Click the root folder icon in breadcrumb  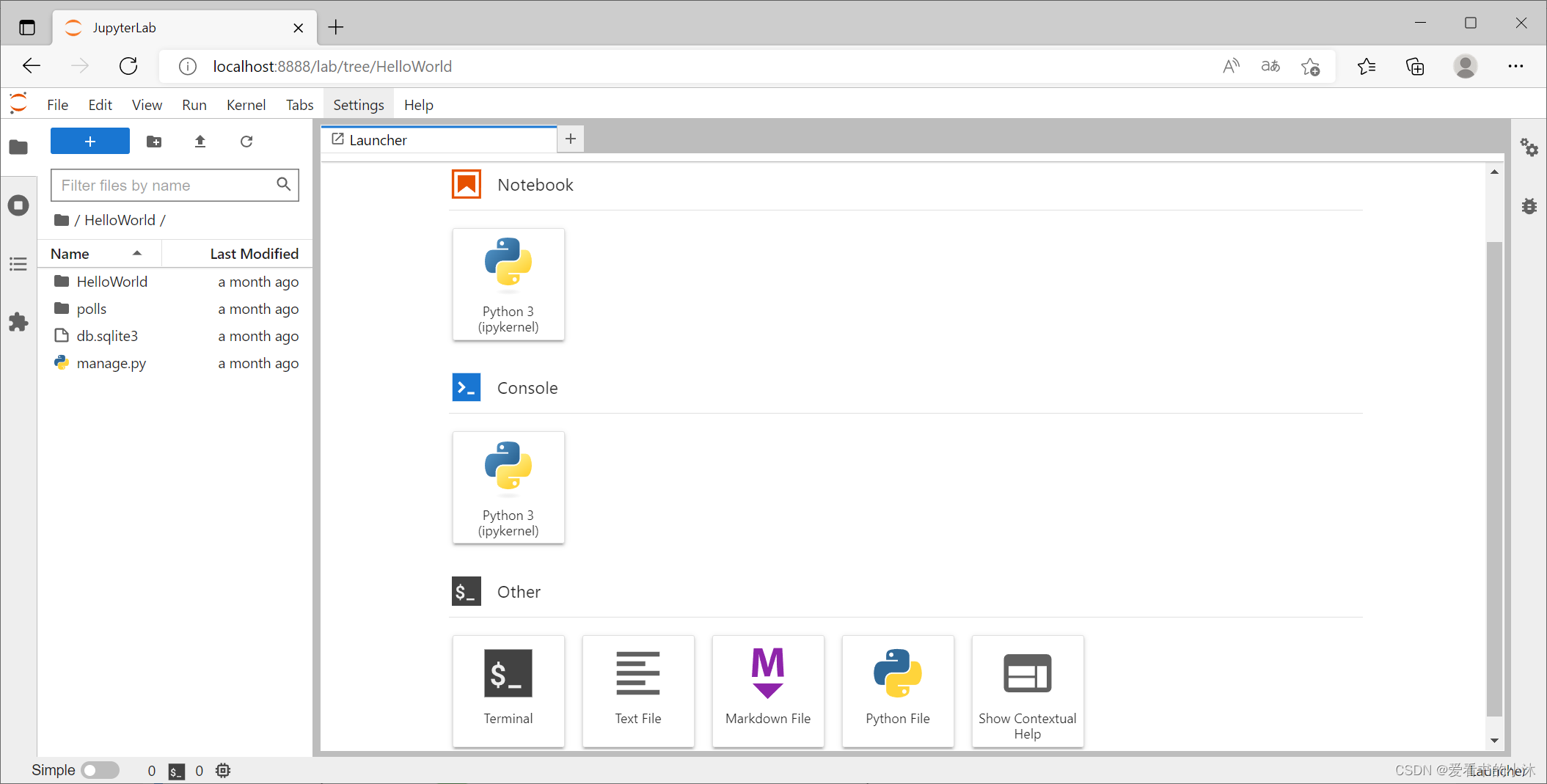coord(62,220)
